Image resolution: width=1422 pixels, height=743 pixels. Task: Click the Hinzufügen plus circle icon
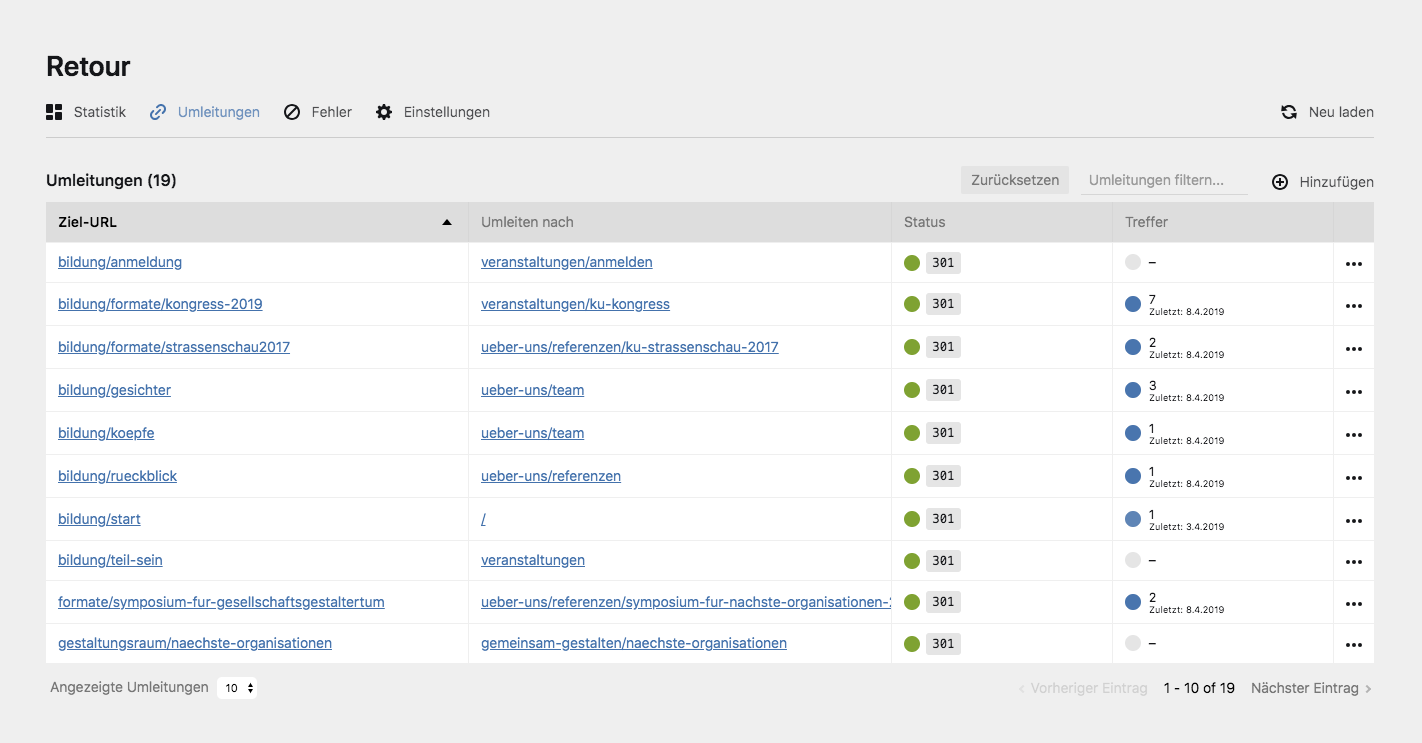(x=1280, y=182)
